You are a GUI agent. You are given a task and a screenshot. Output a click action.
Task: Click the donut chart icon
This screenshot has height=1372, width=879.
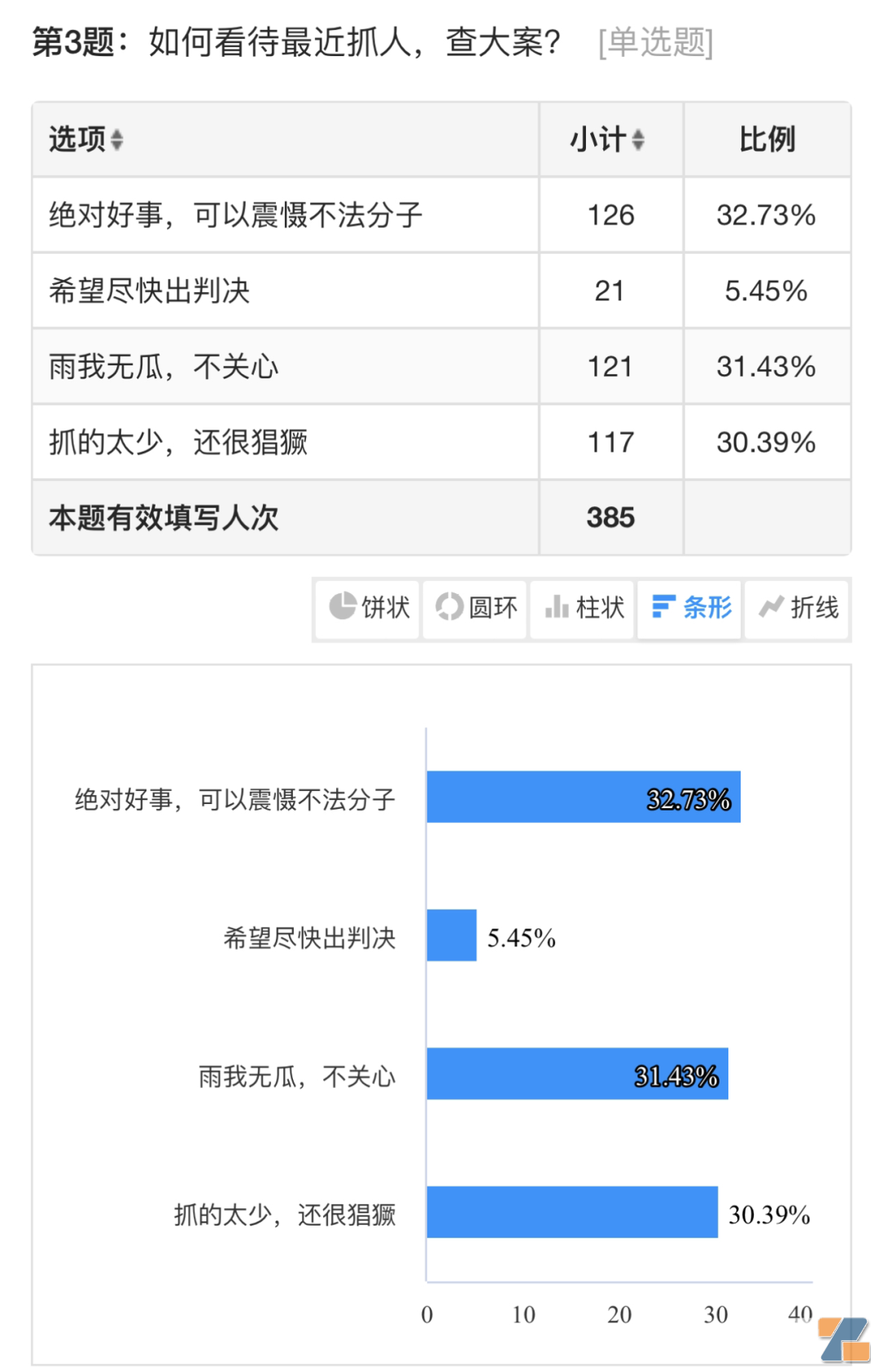[x=449, y=606]
